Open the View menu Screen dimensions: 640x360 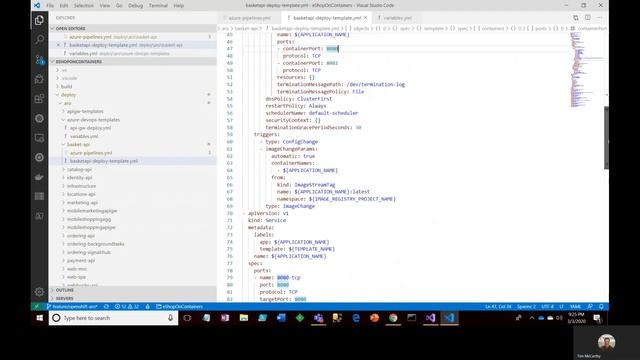(x=105, y=6)
